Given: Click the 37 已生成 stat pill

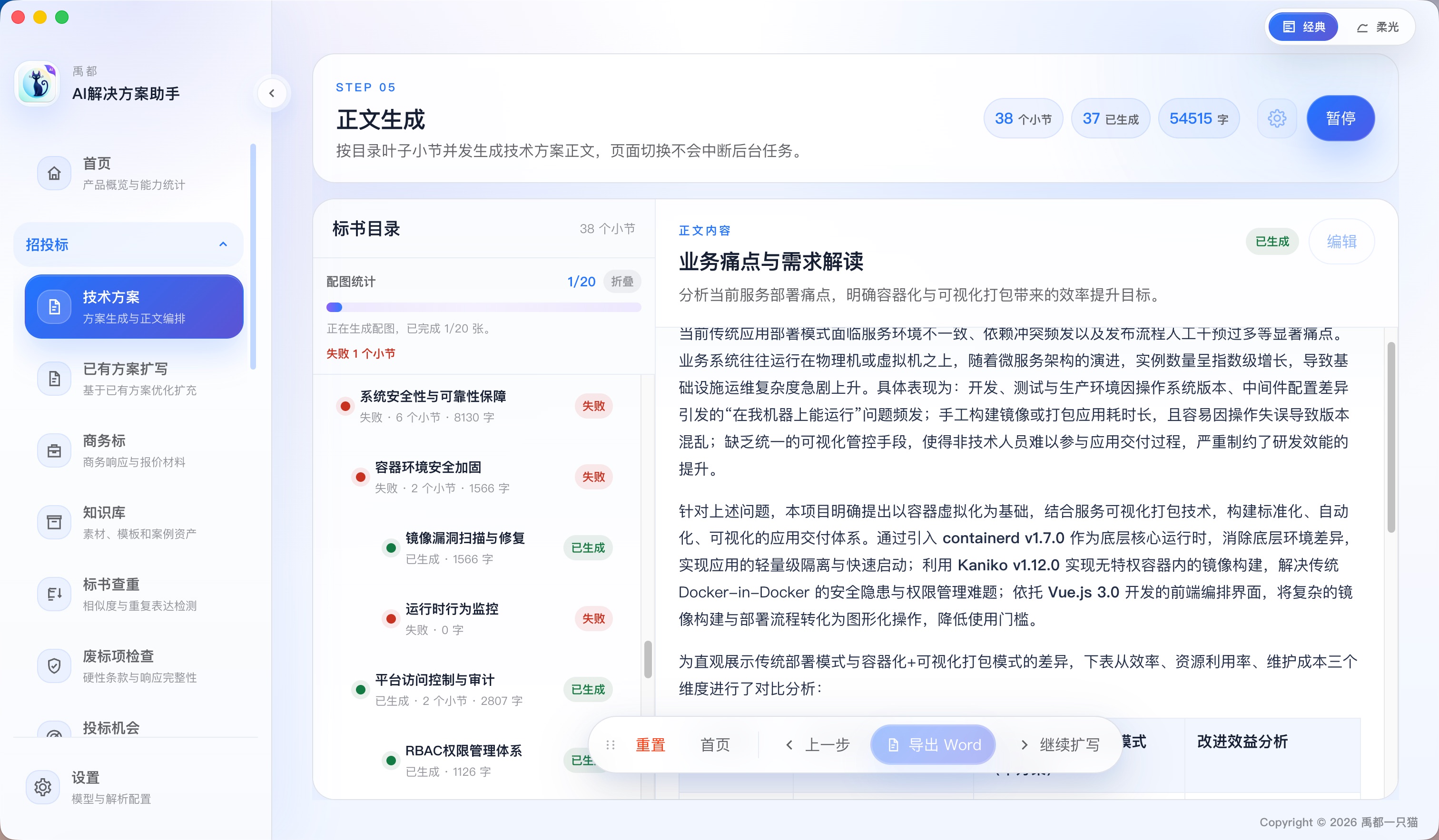Looking at the screenshot, I should pyautogui.click(x=1111, y=118).
